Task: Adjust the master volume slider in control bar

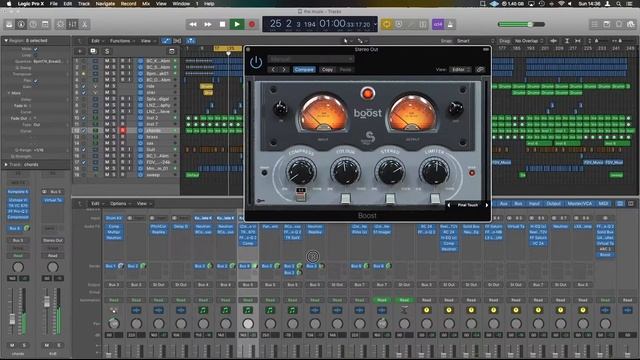Action: tap(522, 24)
